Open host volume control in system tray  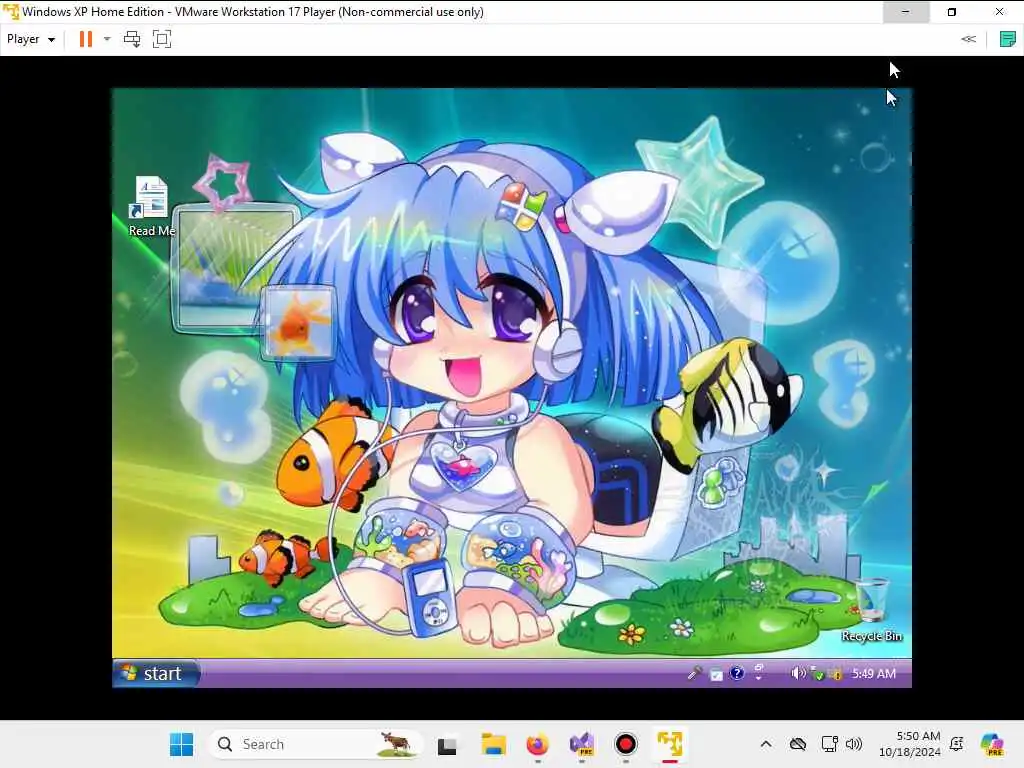854,744
